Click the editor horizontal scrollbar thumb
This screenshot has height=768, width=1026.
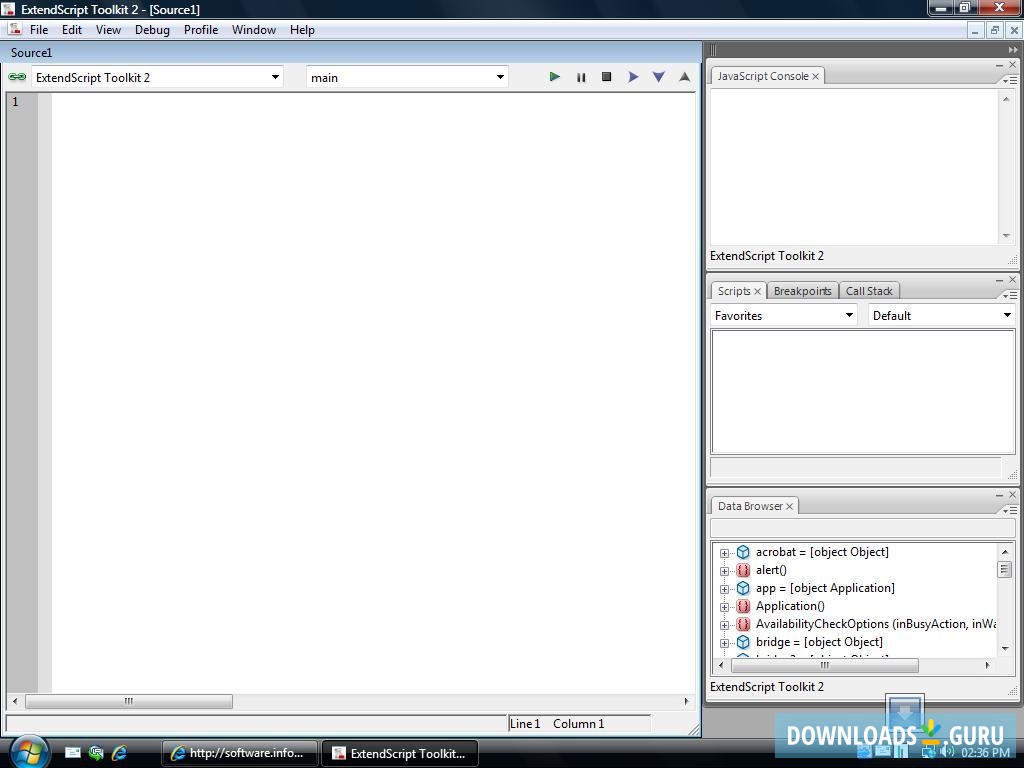pos(129,701)
